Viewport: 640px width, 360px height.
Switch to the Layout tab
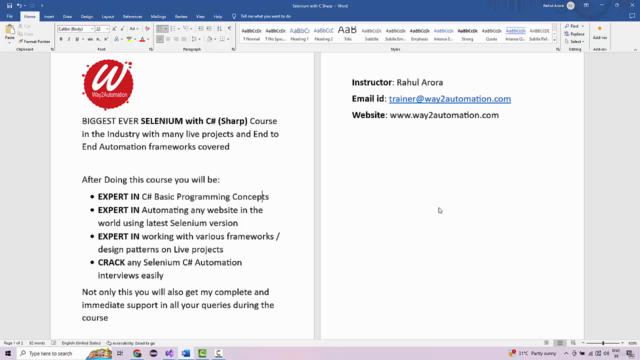click(108, 16)
